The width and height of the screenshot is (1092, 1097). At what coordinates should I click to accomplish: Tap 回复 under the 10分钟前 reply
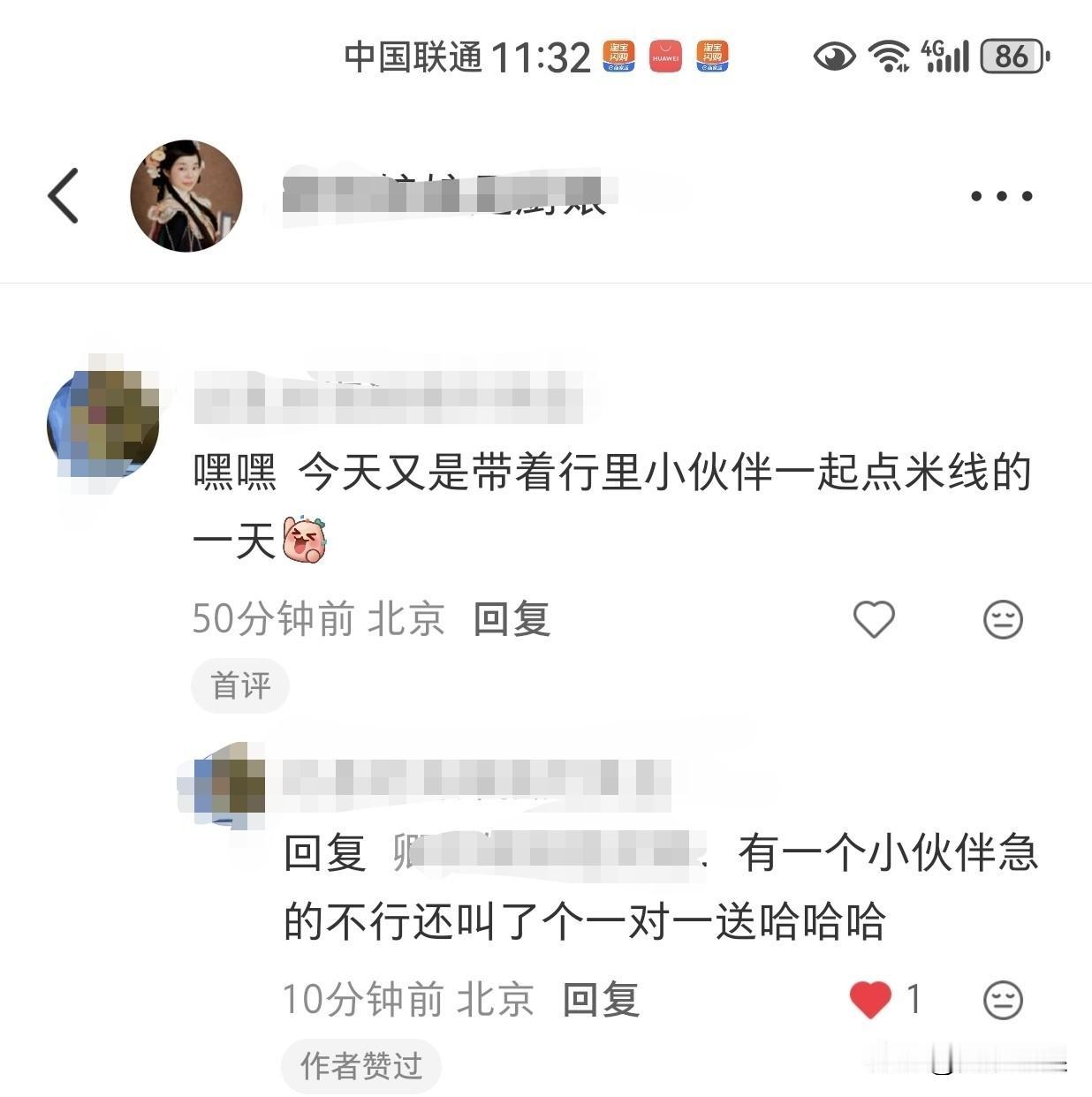pos(601,1000)
